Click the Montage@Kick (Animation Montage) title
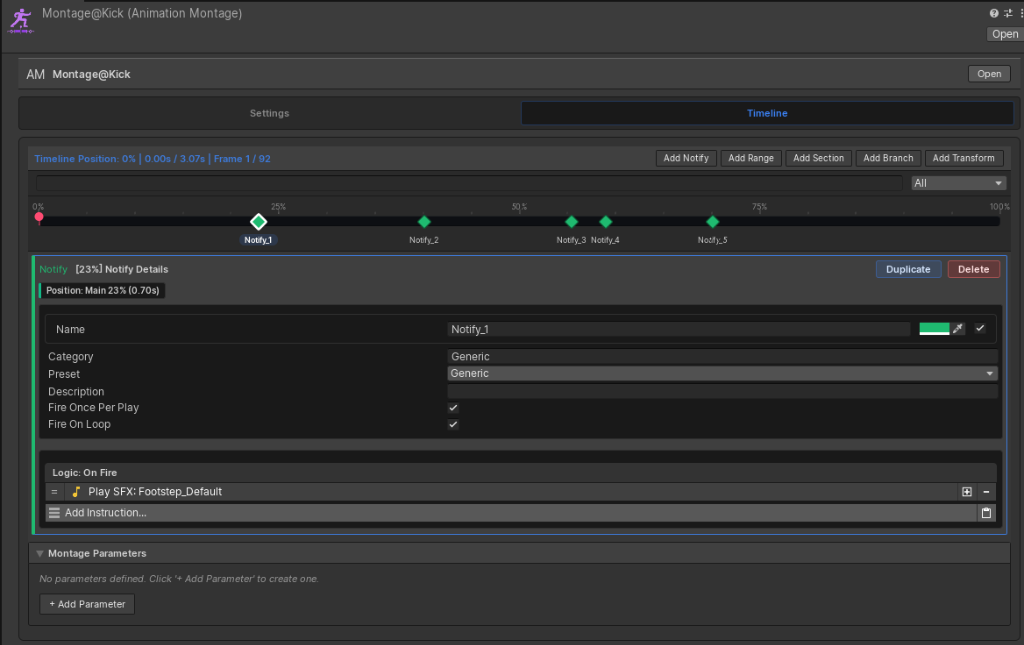The image size is (1024, 645). click(x=142, y=13)
